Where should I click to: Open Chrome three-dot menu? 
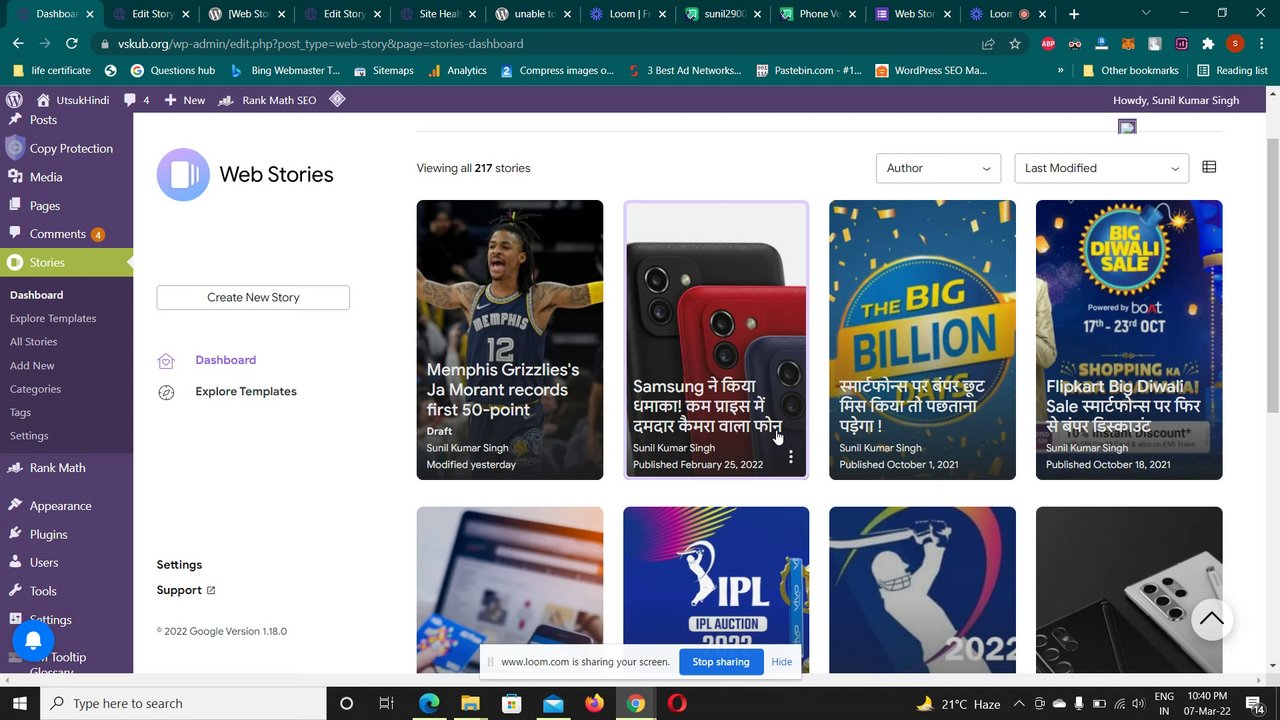pyautogui.click(x=1261, y=44)
